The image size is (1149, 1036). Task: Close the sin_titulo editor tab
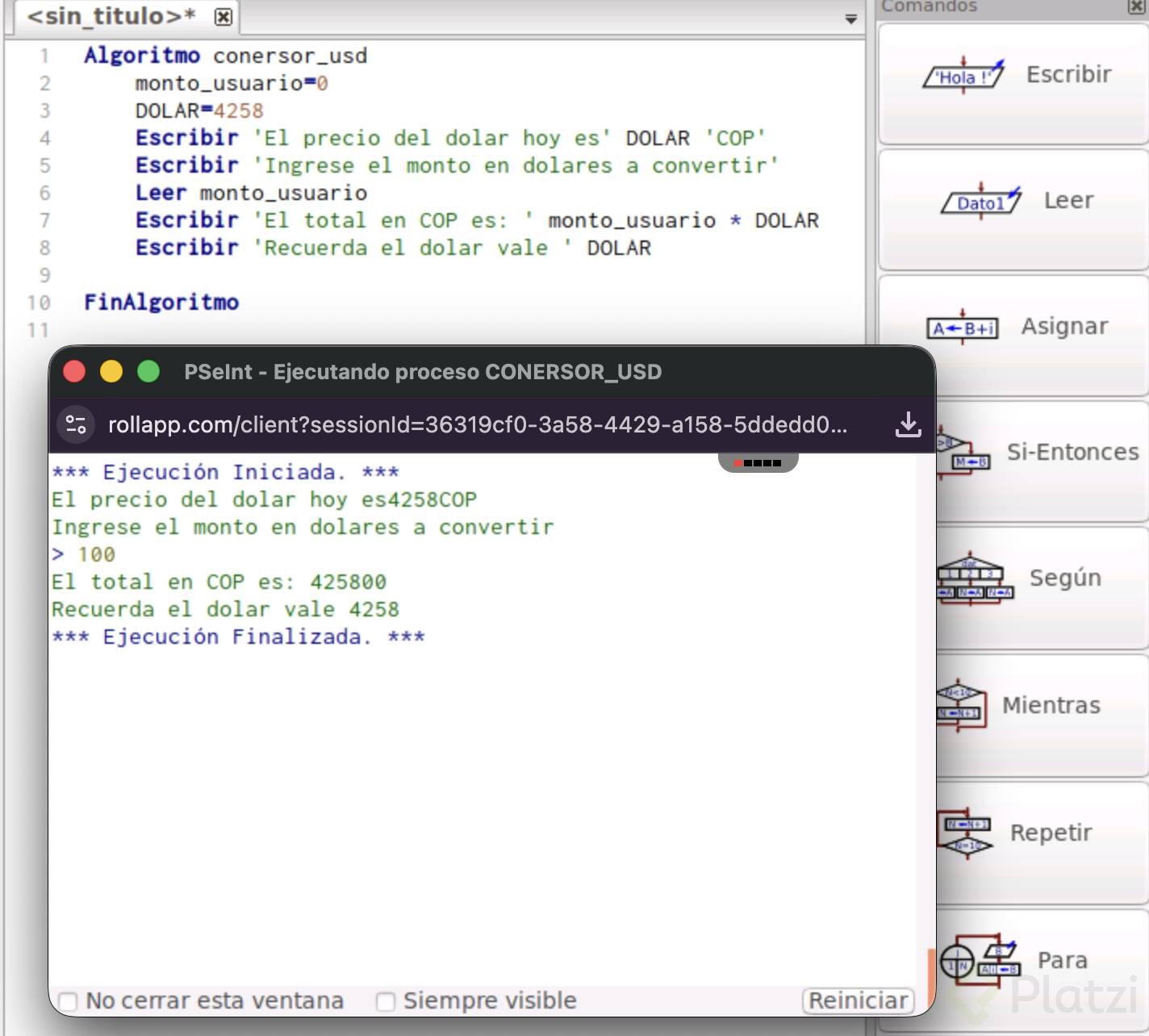(x=224, y=16)
